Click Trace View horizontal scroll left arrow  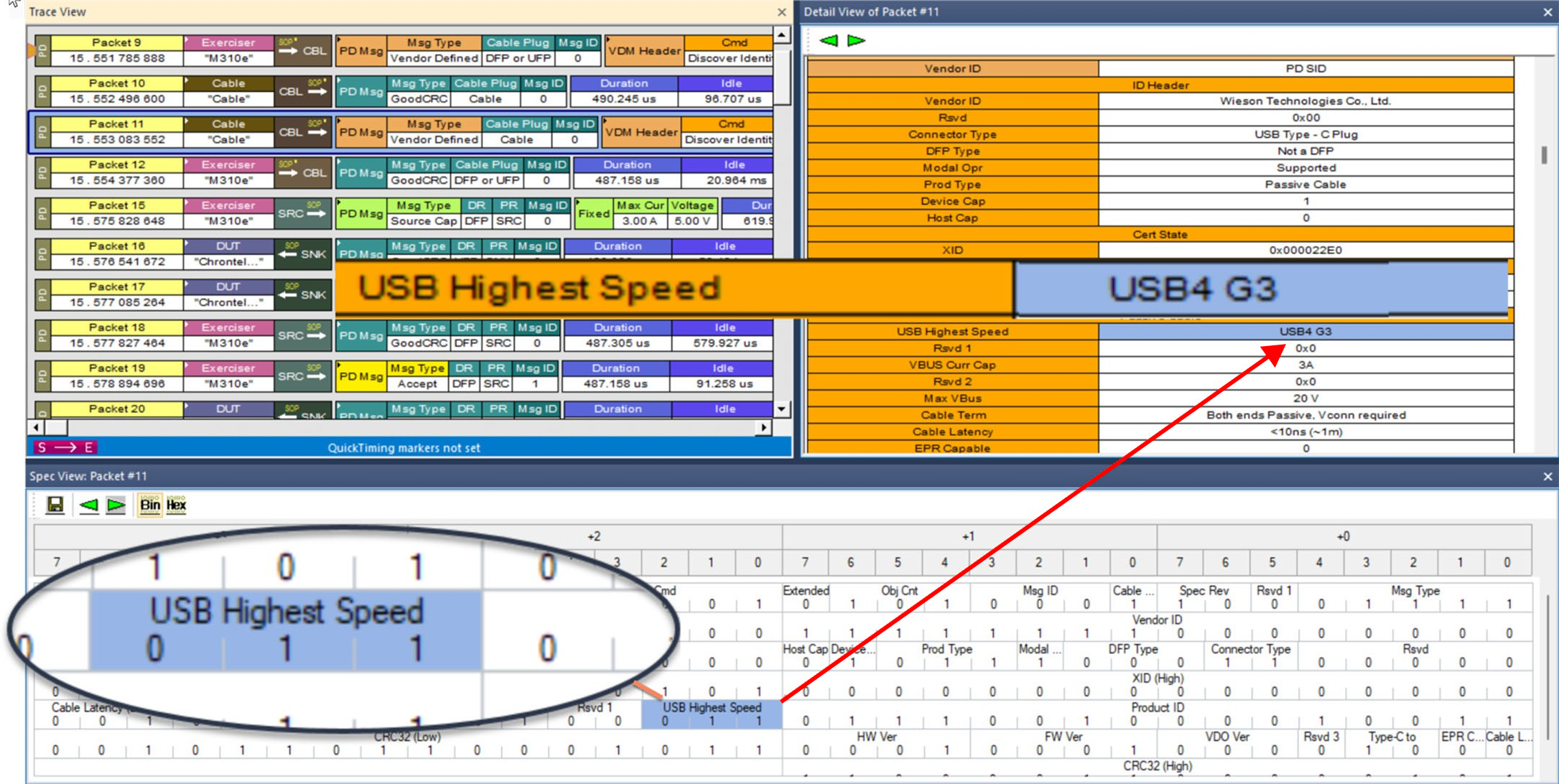point(36,427)
